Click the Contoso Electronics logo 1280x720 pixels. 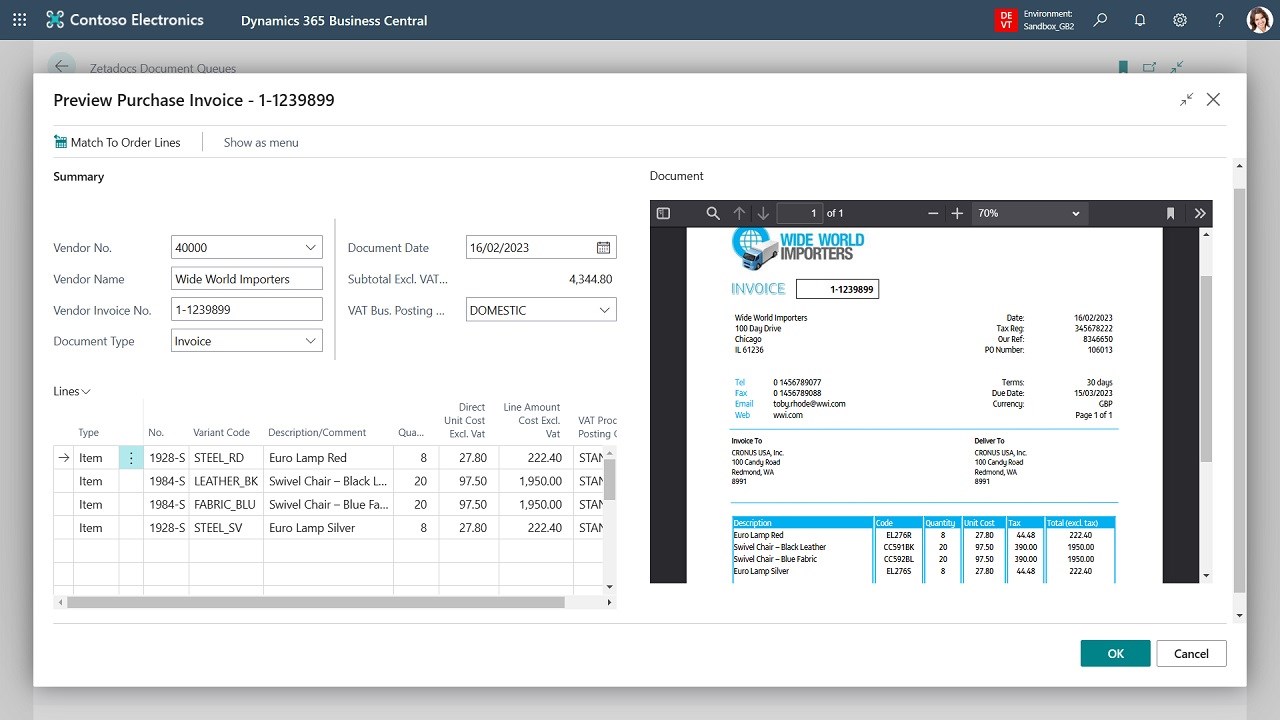pyautogui.click(x=125, y=20)
